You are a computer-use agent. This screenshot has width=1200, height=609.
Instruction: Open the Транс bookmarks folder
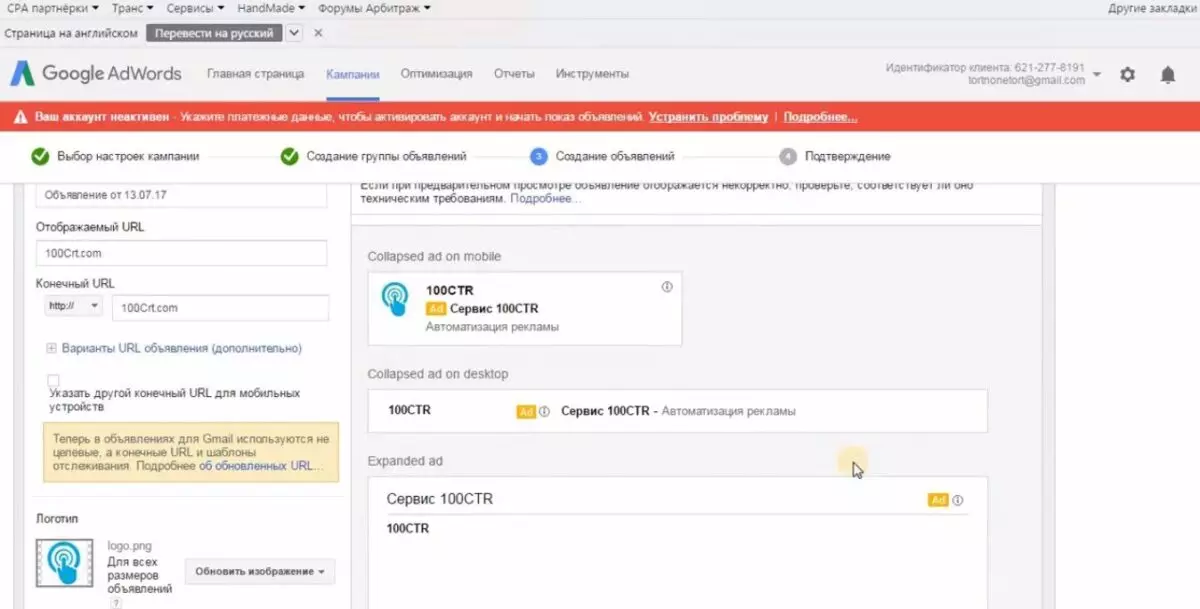(x=133, y=8)
